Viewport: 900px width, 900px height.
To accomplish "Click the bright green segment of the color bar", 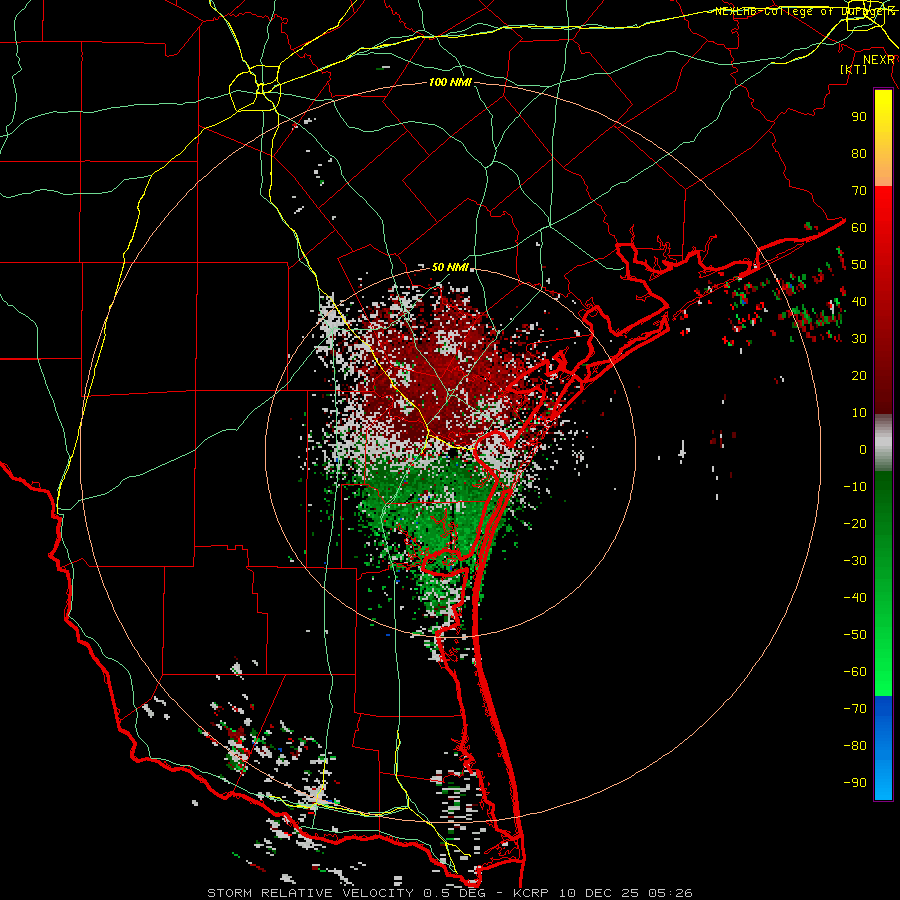I will point(883,660).
